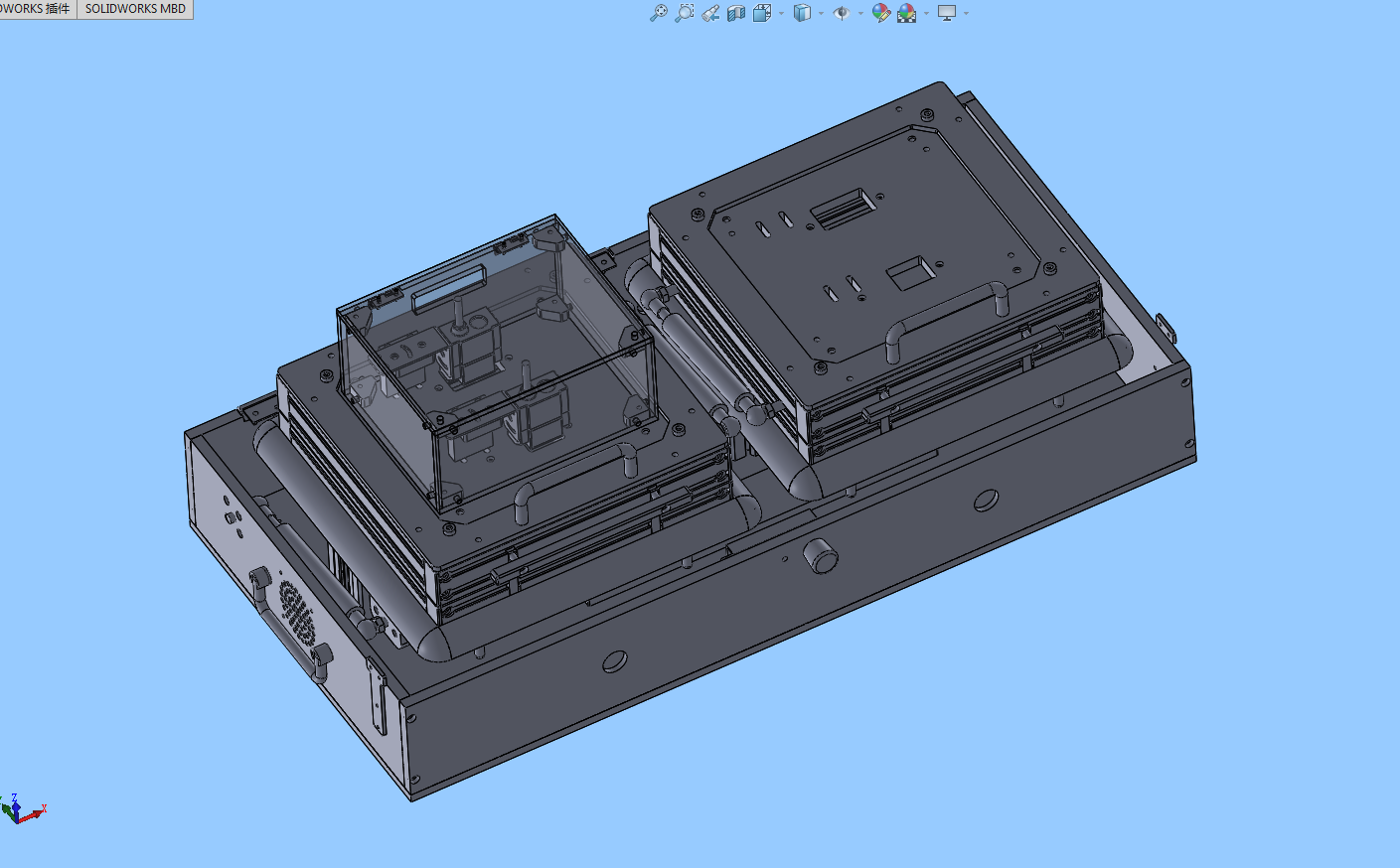Expand the View Settings dropdown arrow
This screenshot has width=1400, height=868.
[x=966, y=13]
